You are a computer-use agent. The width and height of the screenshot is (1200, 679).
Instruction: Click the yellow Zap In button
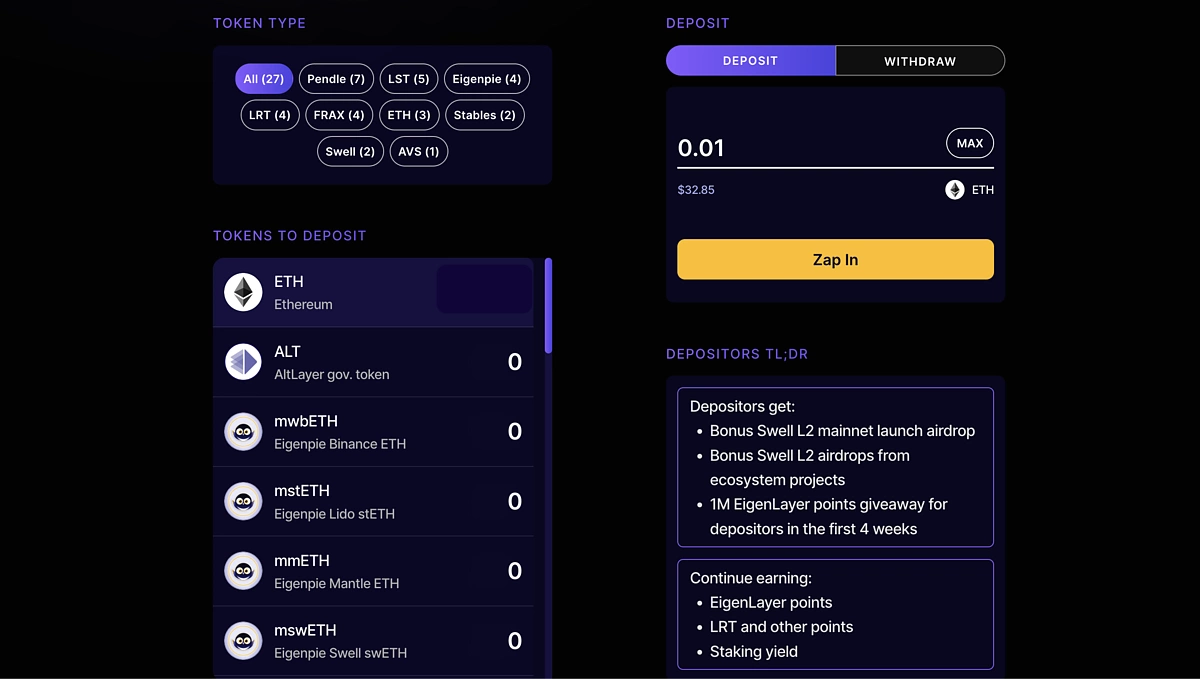point(835,259)
